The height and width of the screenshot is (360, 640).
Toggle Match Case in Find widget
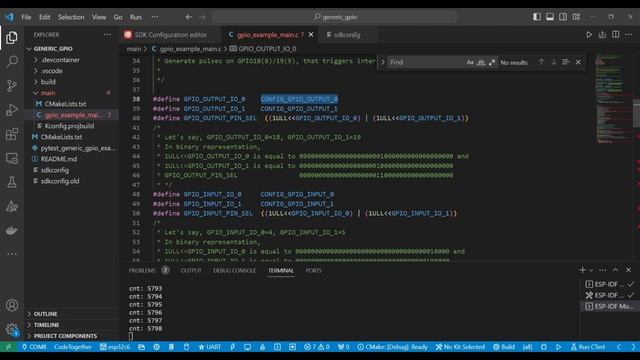pos(470,62)
